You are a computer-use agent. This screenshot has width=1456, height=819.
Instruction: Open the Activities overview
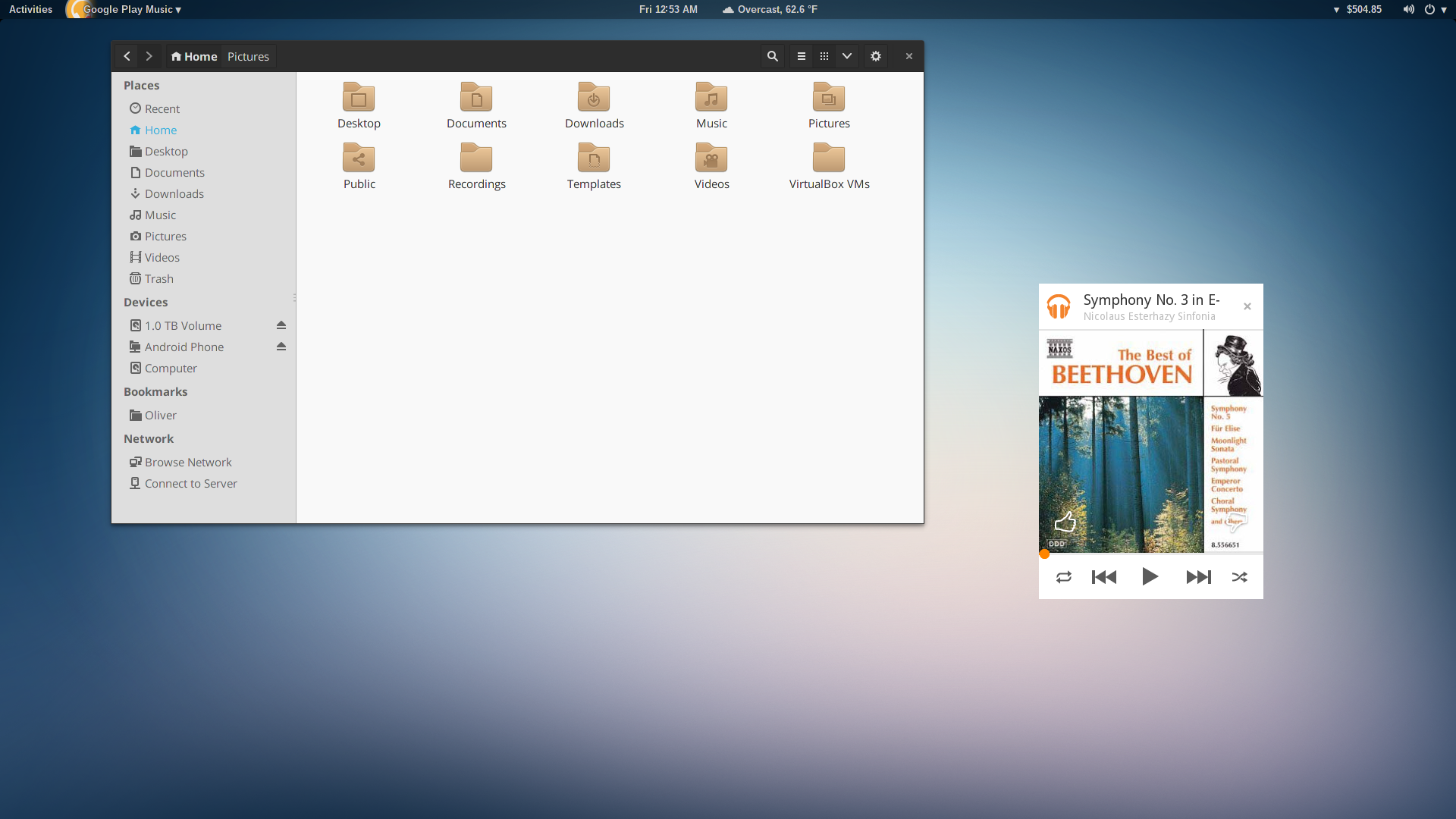point(30,9)
